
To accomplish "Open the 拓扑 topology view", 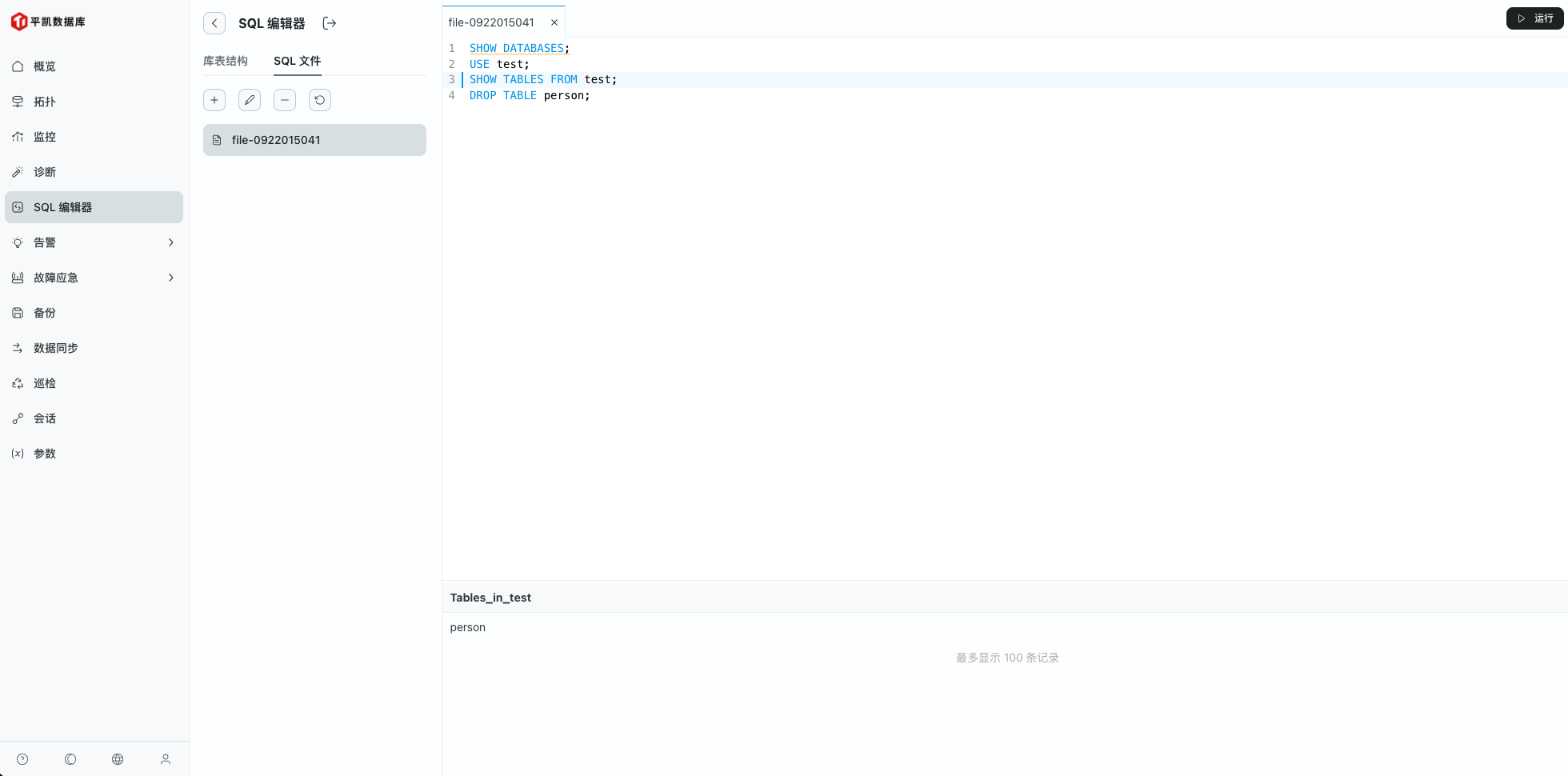I will tap(43, 101).
